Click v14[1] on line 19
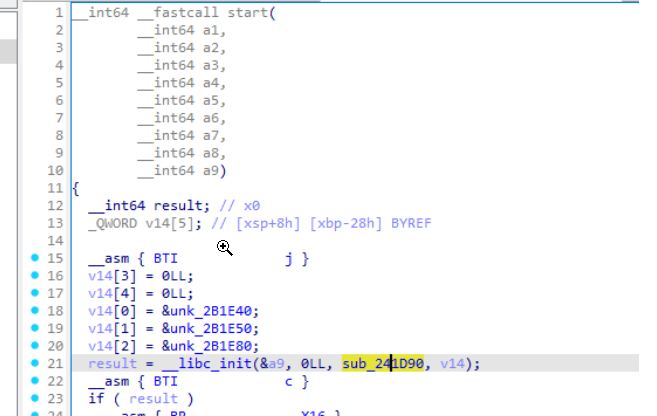The width and height of the screenshot is (657, 416). pyautogui.click(x=112, y=328)
